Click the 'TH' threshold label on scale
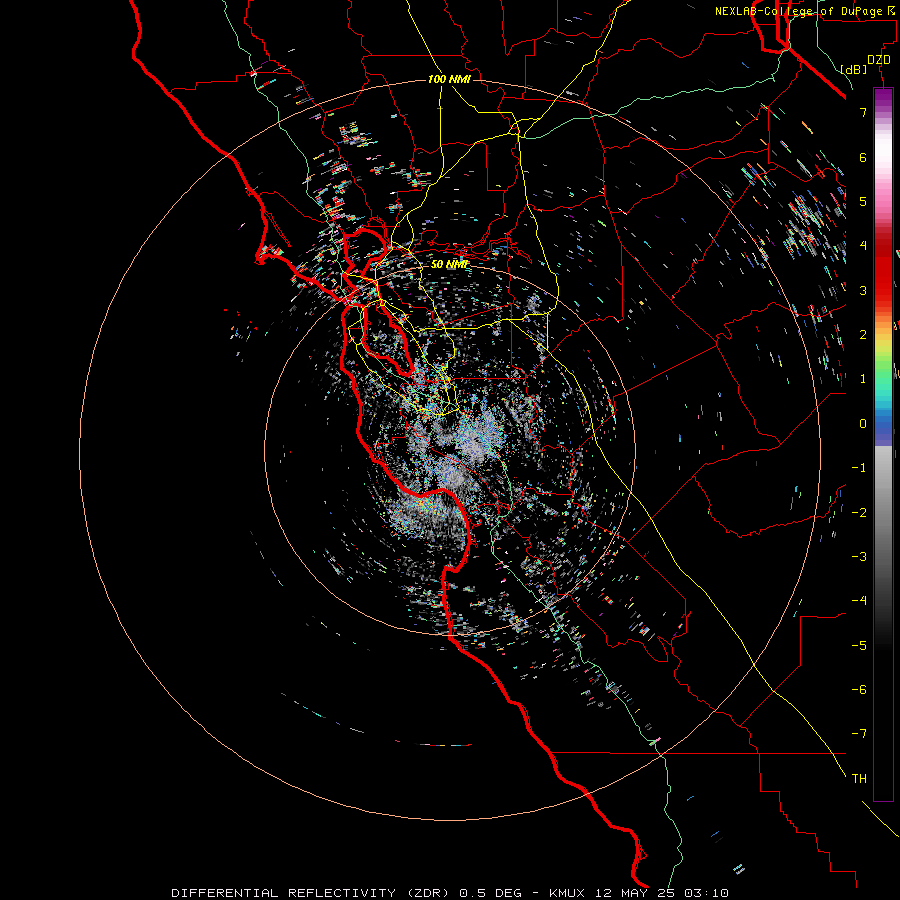 [x=859, y=779]
